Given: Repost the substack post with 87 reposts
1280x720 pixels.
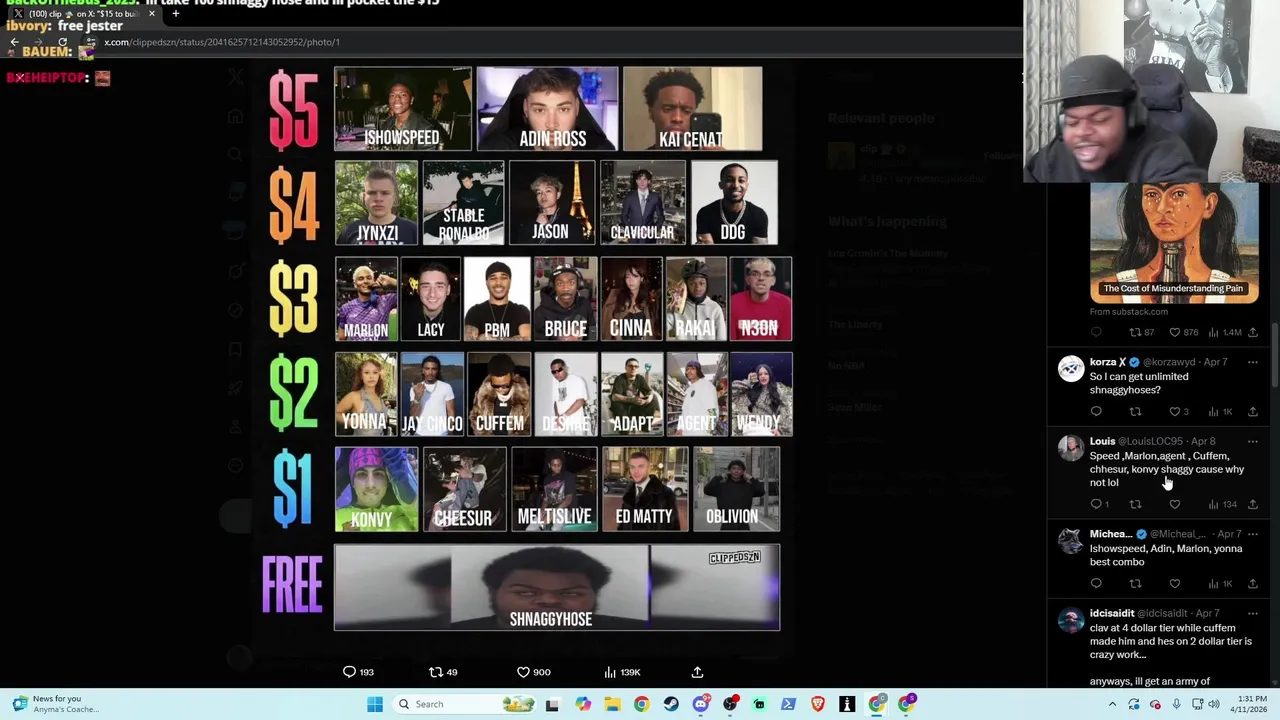Looking at the screenshot, I should 1141,332.
